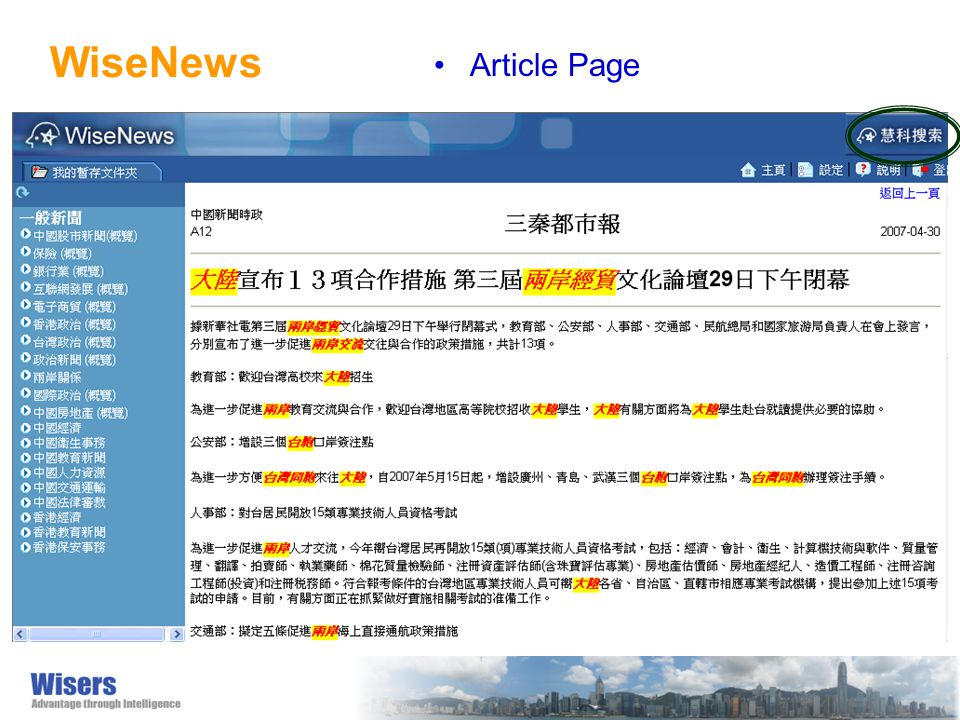Image resolution: width=960 pixels, height=720 pixels.
Task: Click the line 人事部：對台居民開放15類專業技術人員資格考試
Action: pyautogui.click(x=323, y=512)
